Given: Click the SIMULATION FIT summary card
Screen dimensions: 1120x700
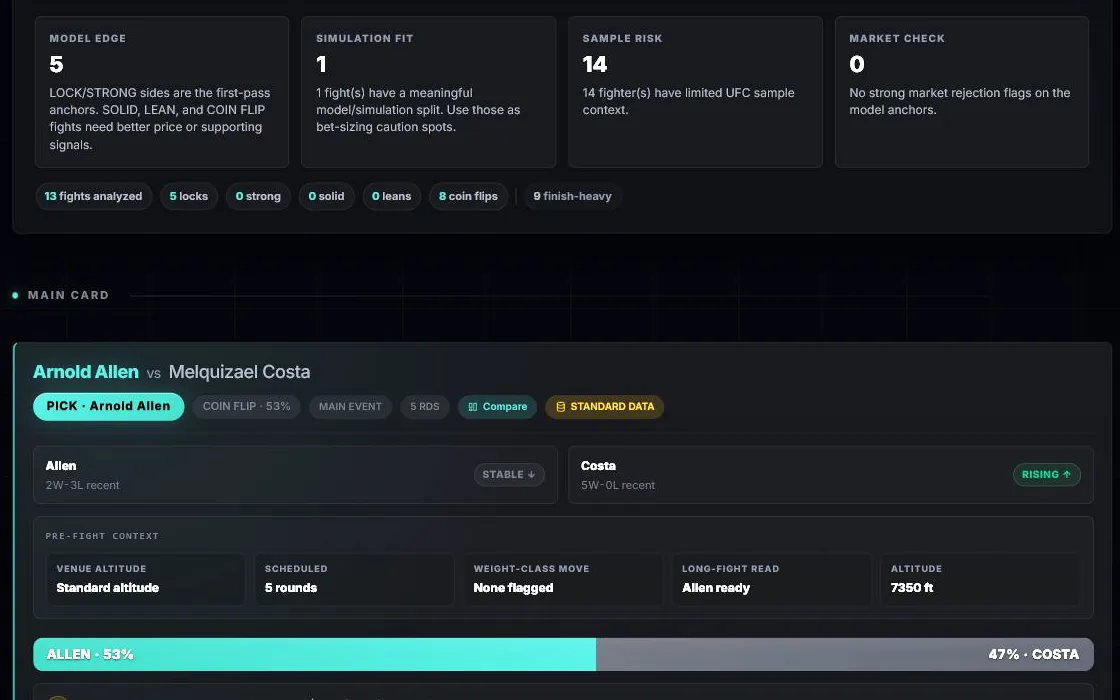Looking at the screenshot, I should [x=429, y=92].
